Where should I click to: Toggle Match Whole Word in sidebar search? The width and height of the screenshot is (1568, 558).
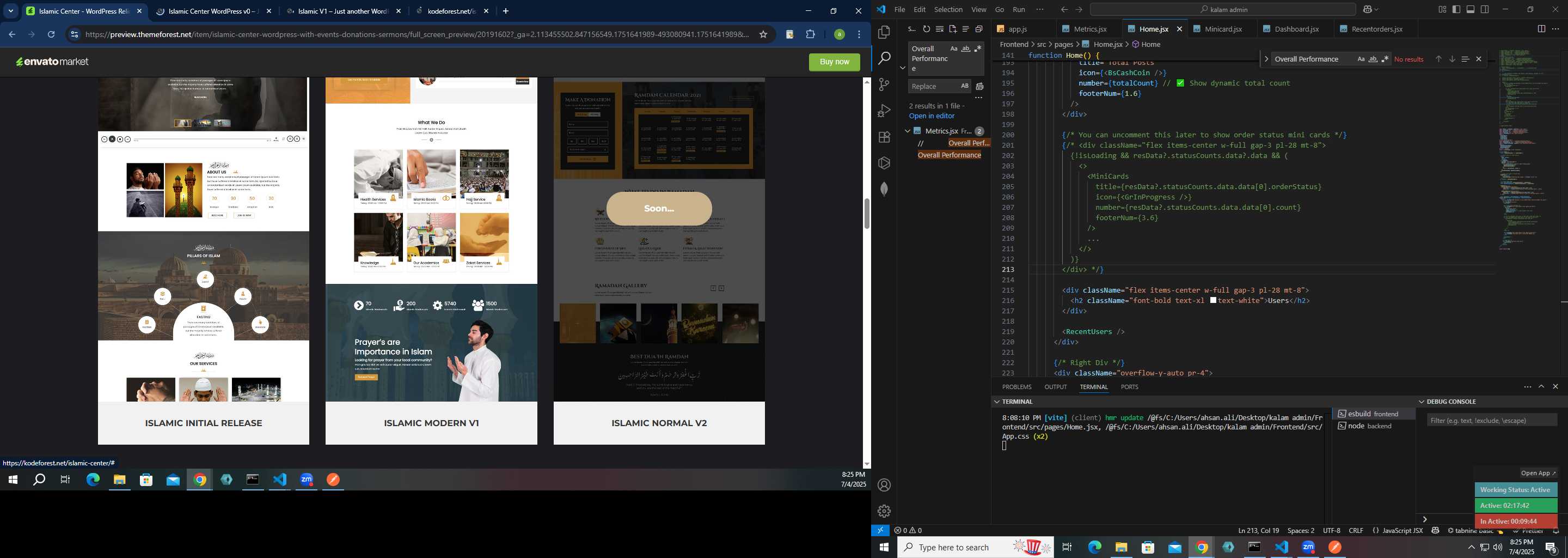[x=966, y=48]
